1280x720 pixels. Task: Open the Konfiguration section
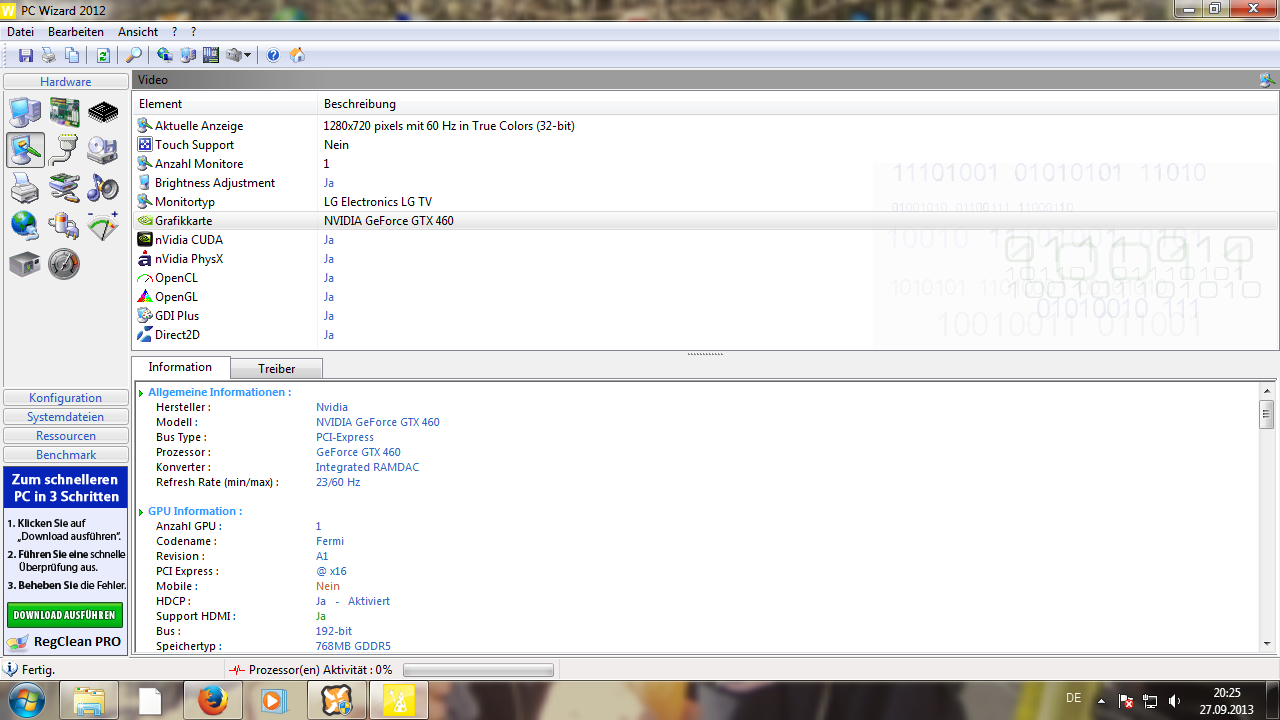tap(66, 398)
